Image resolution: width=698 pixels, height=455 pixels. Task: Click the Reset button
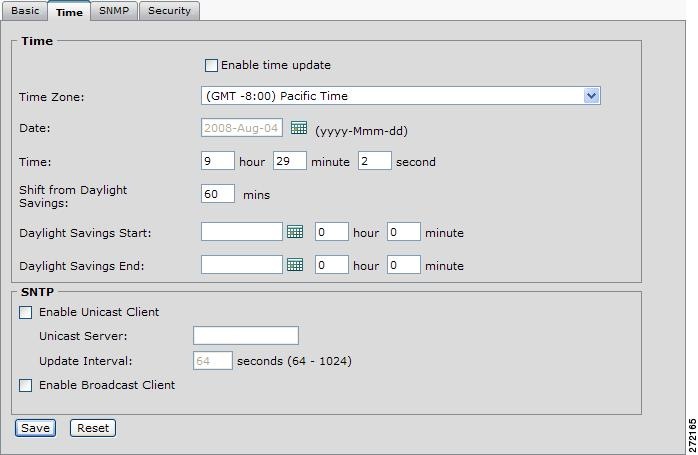pyautogui.click(x=93, y=428)
